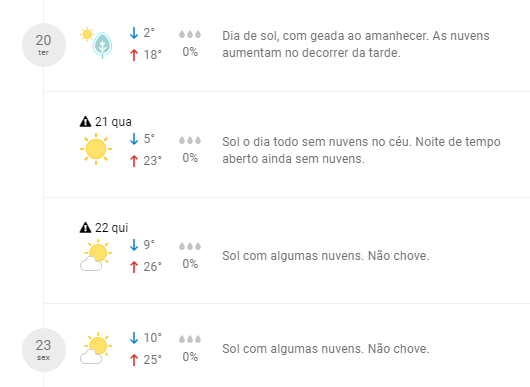Click the 'Sol o dia todo' forecast text

pyautogui.click(x=361, y=150)
